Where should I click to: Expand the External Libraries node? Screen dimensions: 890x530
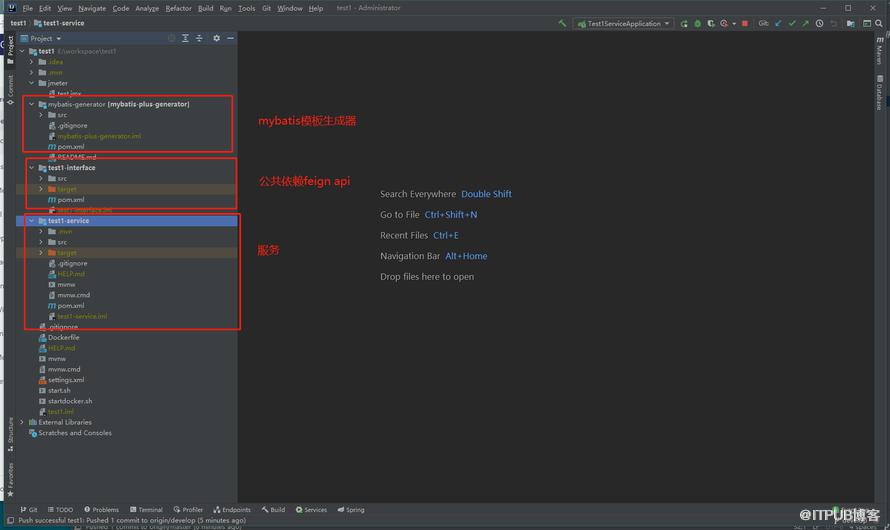pos(22,422)
